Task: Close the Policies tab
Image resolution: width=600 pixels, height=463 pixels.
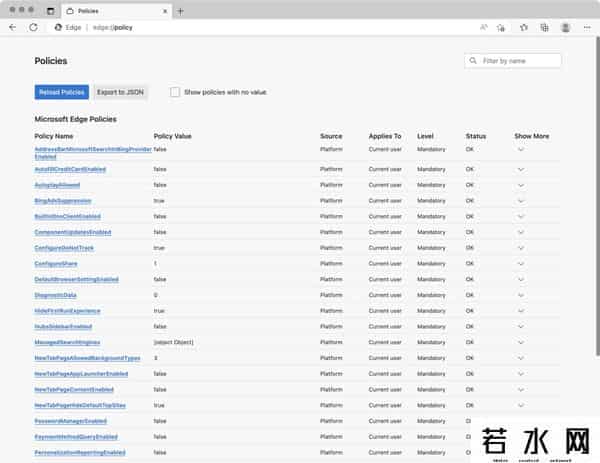Action: pos(165,11)
